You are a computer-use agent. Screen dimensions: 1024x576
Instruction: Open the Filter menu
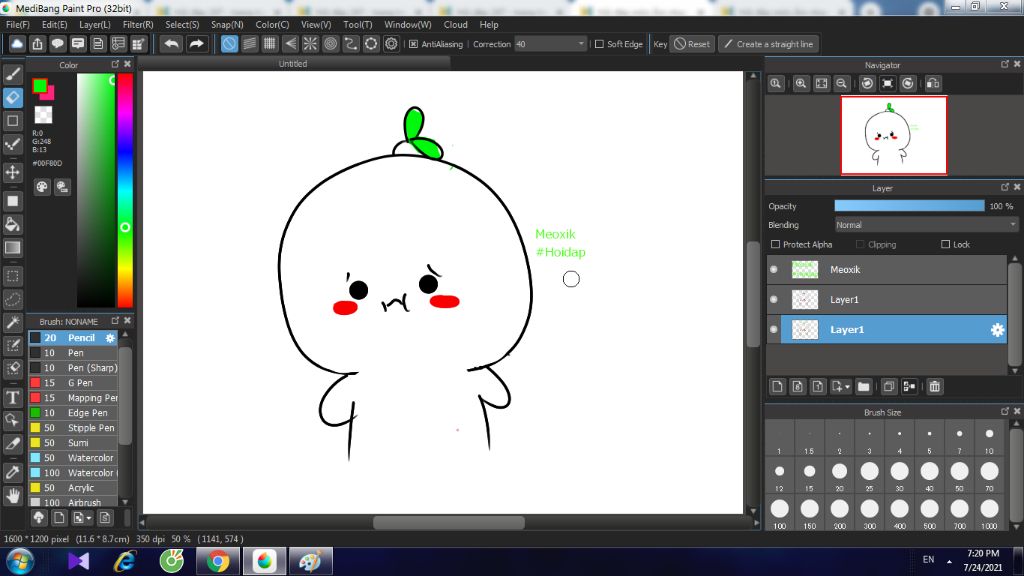tap(138, 24)
